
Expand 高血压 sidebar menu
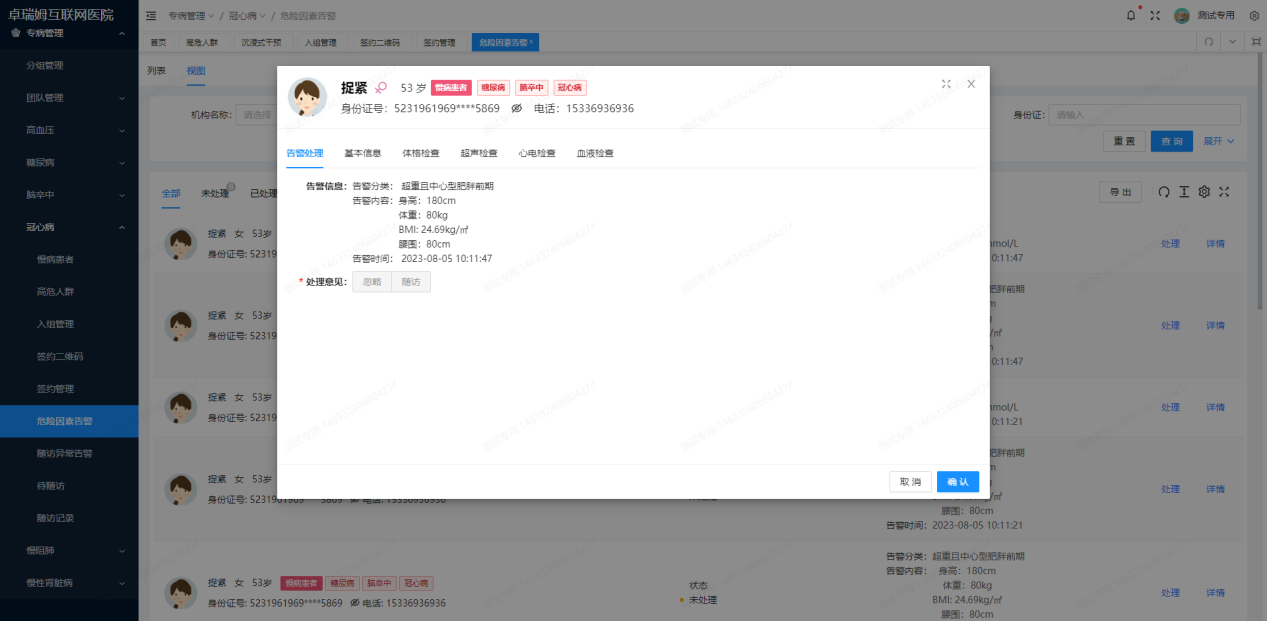69,130
